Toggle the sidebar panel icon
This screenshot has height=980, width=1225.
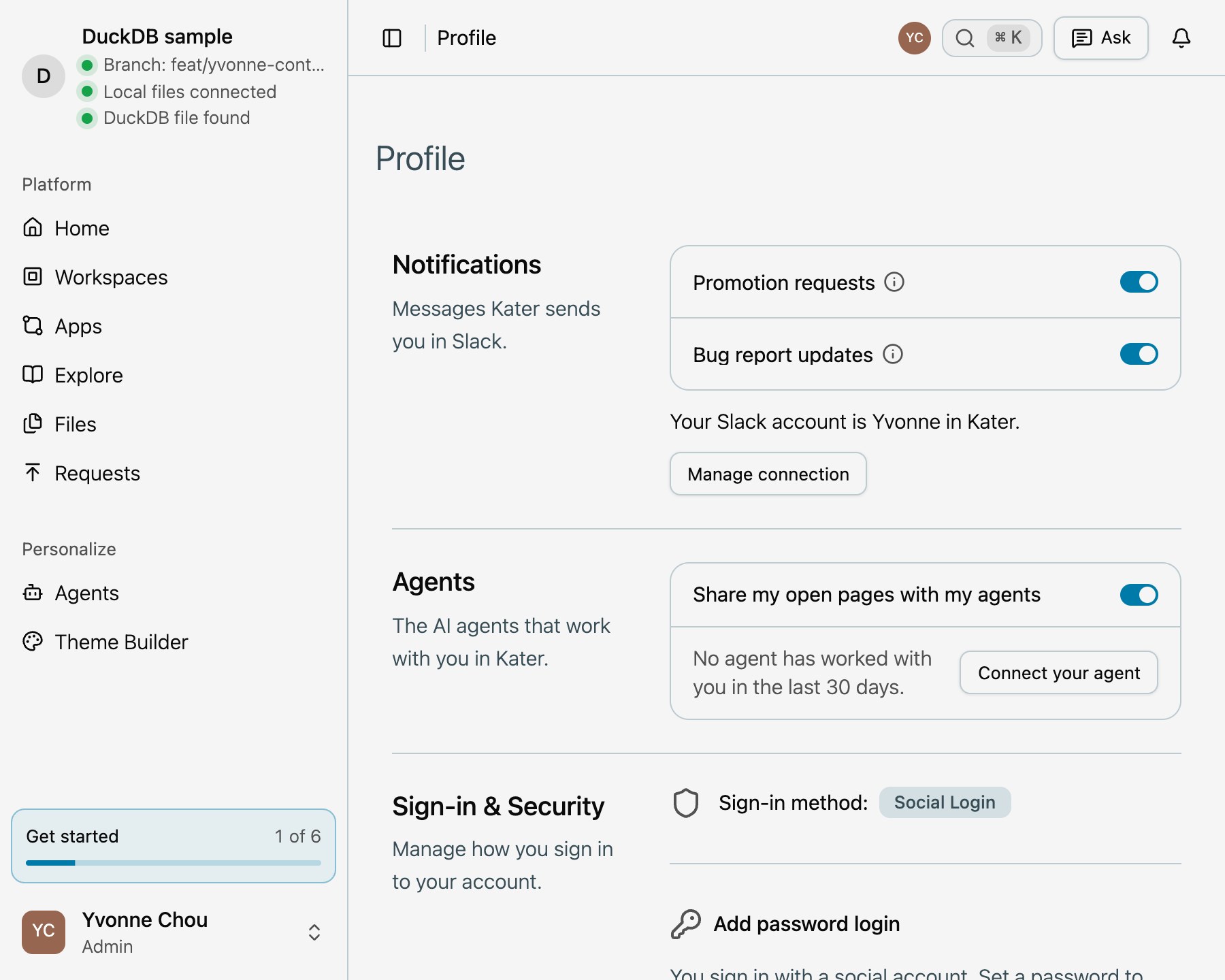(x=392, y=38)
